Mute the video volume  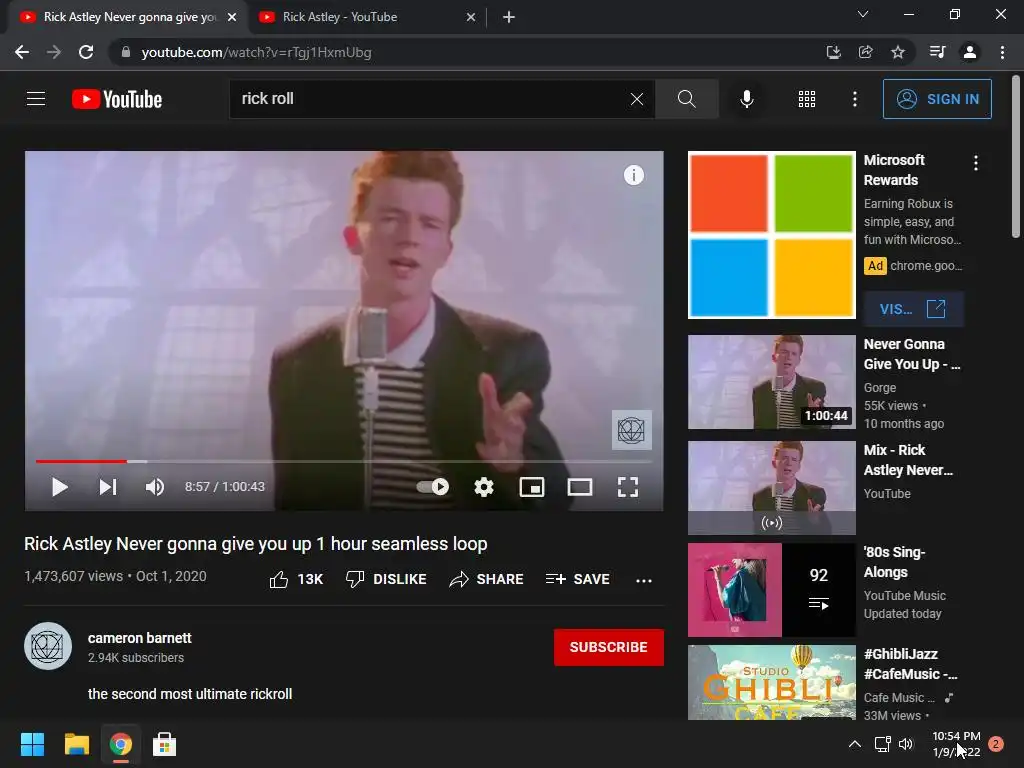155,487
